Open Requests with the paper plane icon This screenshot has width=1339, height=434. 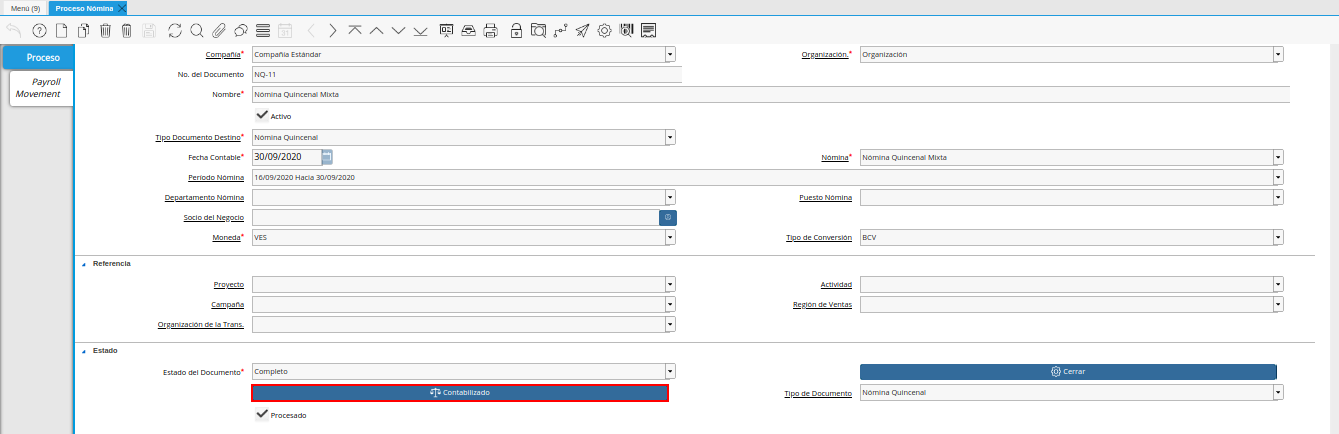click(x=582, y=30)
